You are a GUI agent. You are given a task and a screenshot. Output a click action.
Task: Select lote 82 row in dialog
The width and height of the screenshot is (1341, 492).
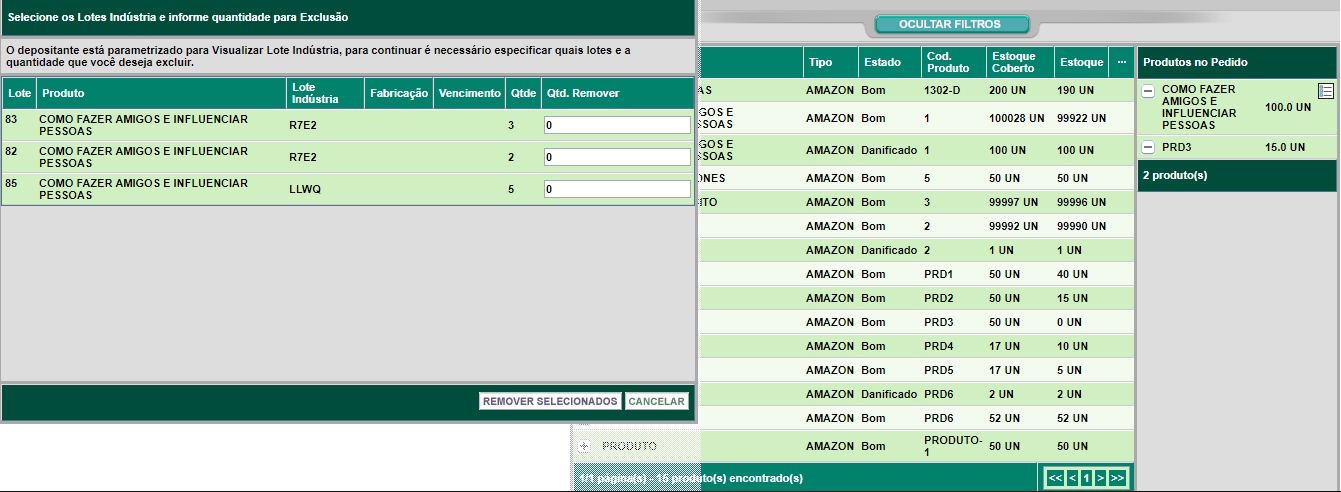pos(348,157)
